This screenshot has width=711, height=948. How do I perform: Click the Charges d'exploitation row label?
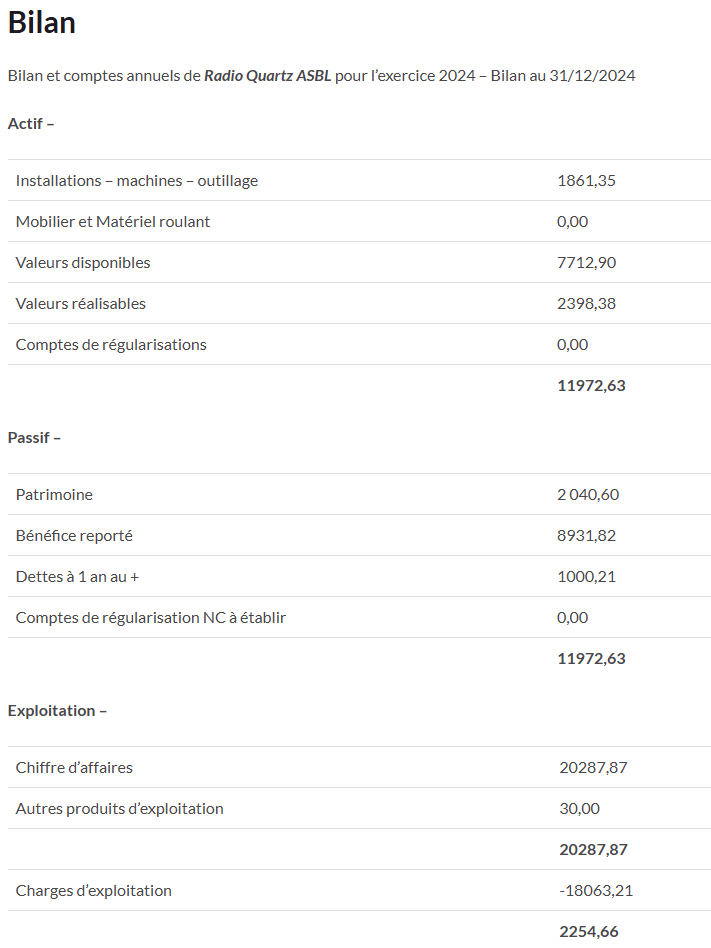(94, 891)
